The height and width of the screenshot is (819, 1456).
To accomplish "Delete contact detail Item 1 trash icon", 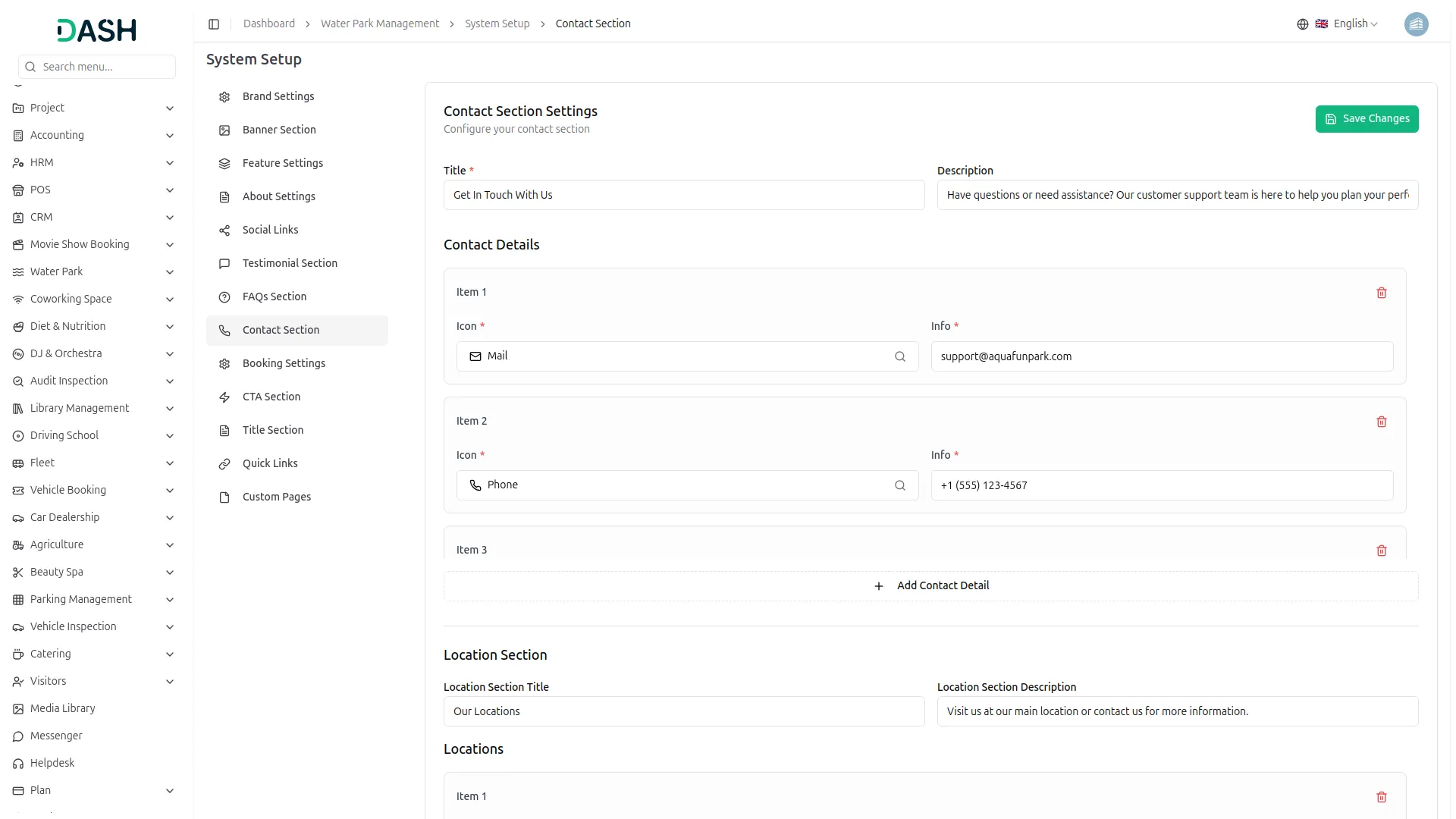I will coord(1381,293).
